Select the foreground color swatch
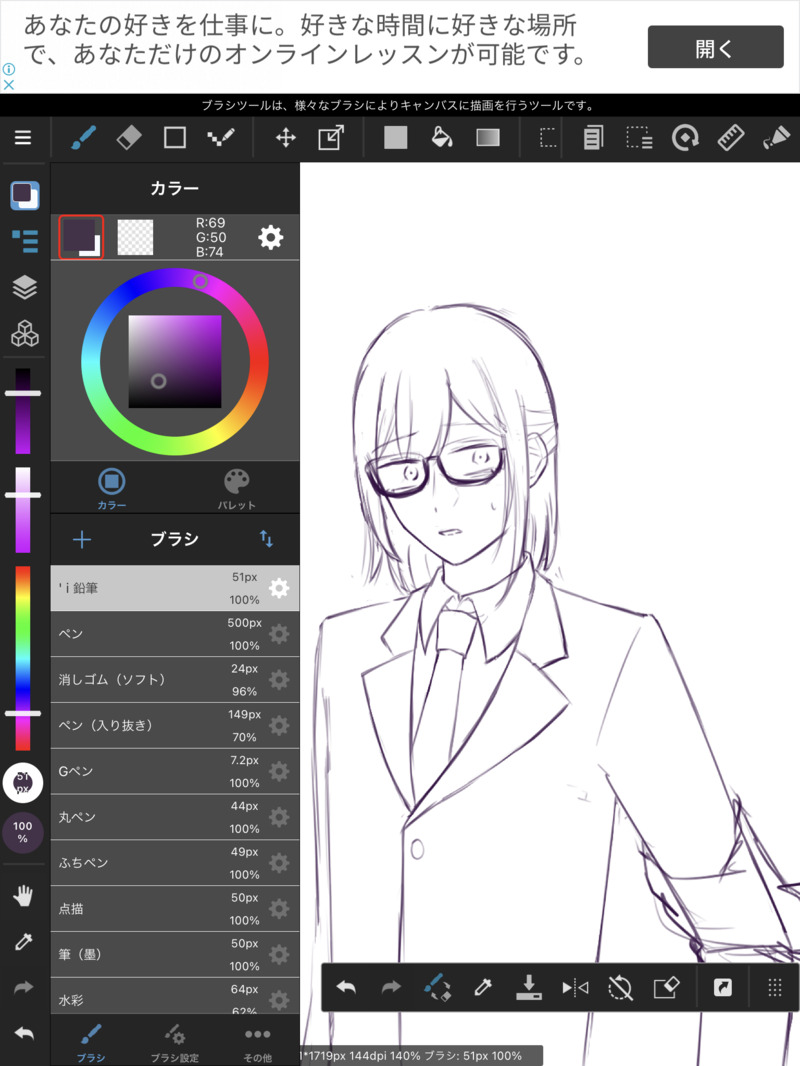800x1066 pixels. point(81,237)
